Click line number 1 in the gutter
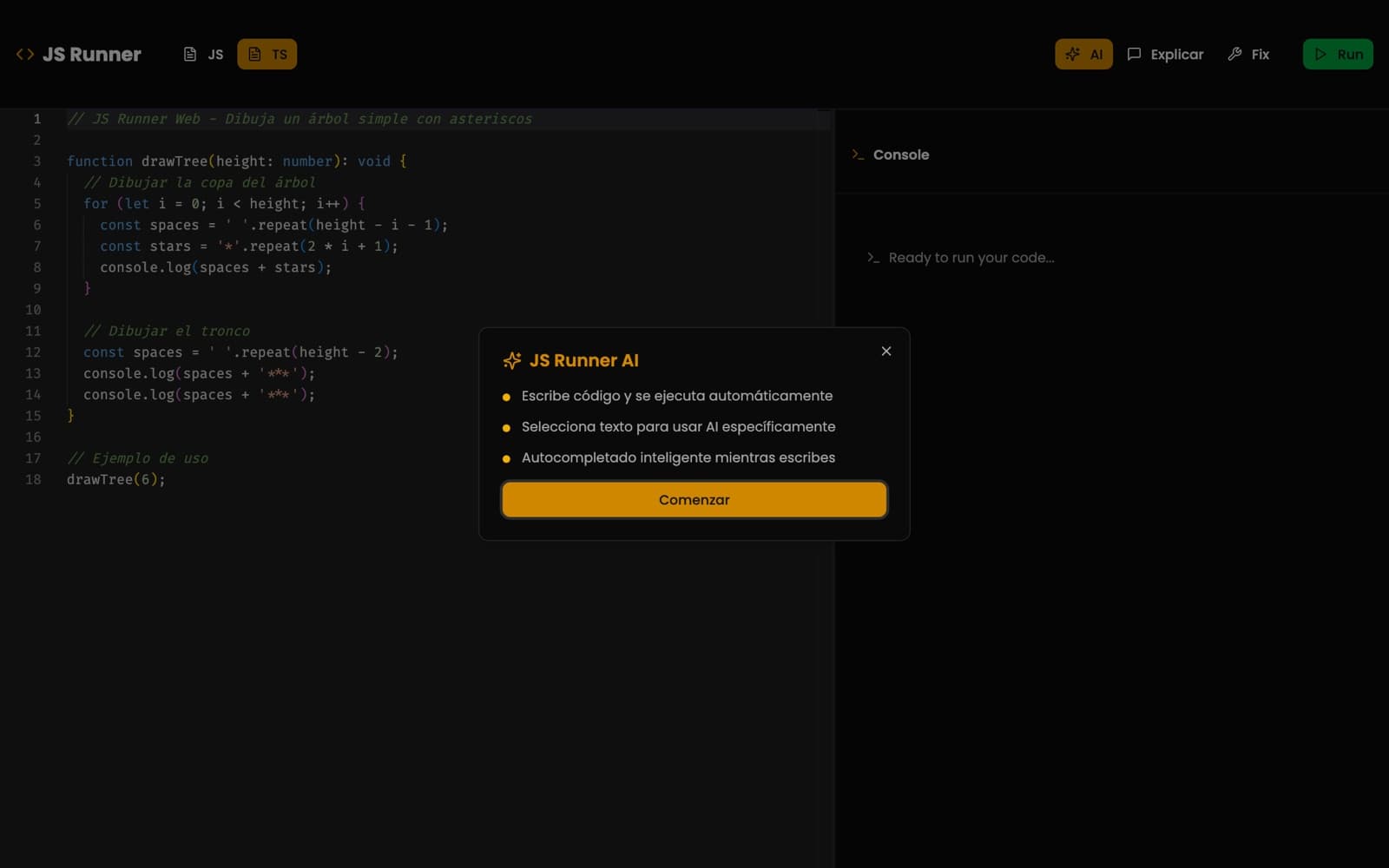The width and height of the screenshot is (1389, 868). [x=37, y=119]
